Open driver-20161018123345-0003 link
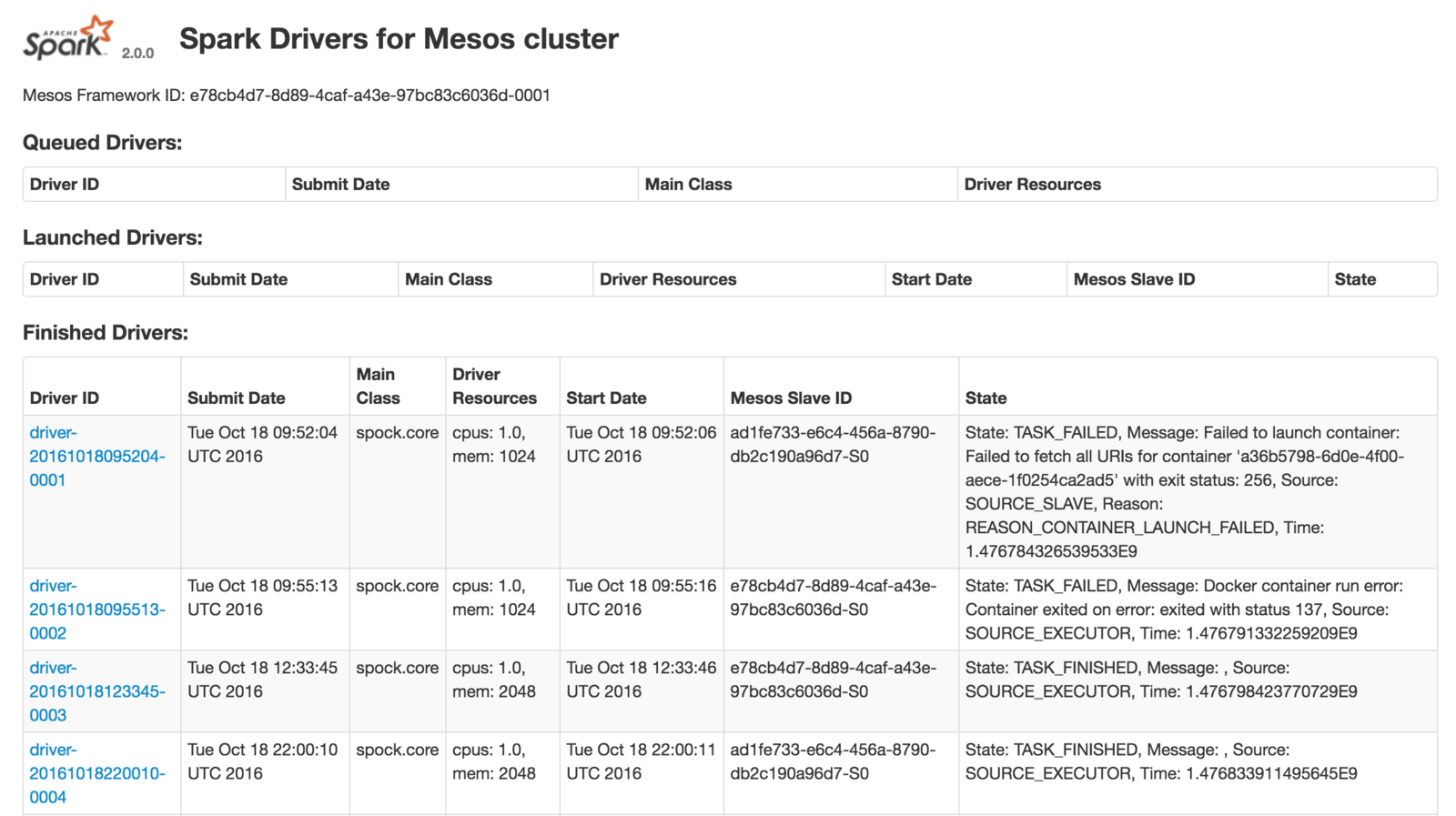The height and width of the screenshot is (816, 1456). (x=97, y=691)
